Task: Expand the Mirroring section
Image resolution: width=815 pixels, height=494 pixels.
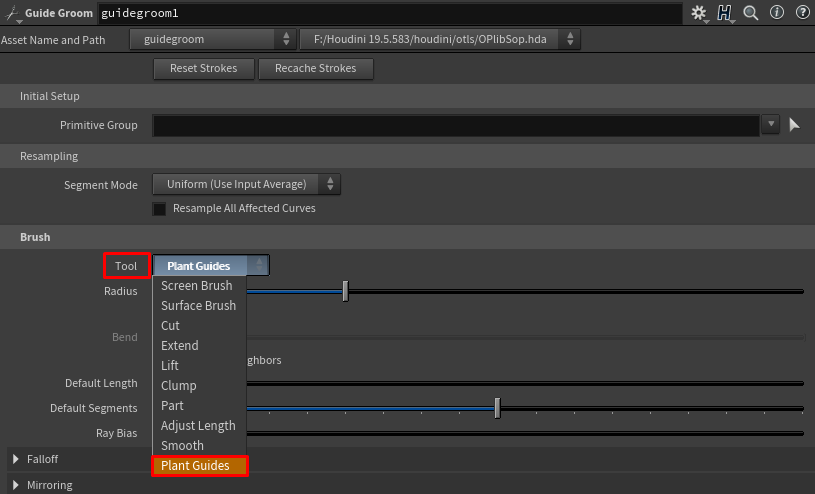Action: (17, 485)
